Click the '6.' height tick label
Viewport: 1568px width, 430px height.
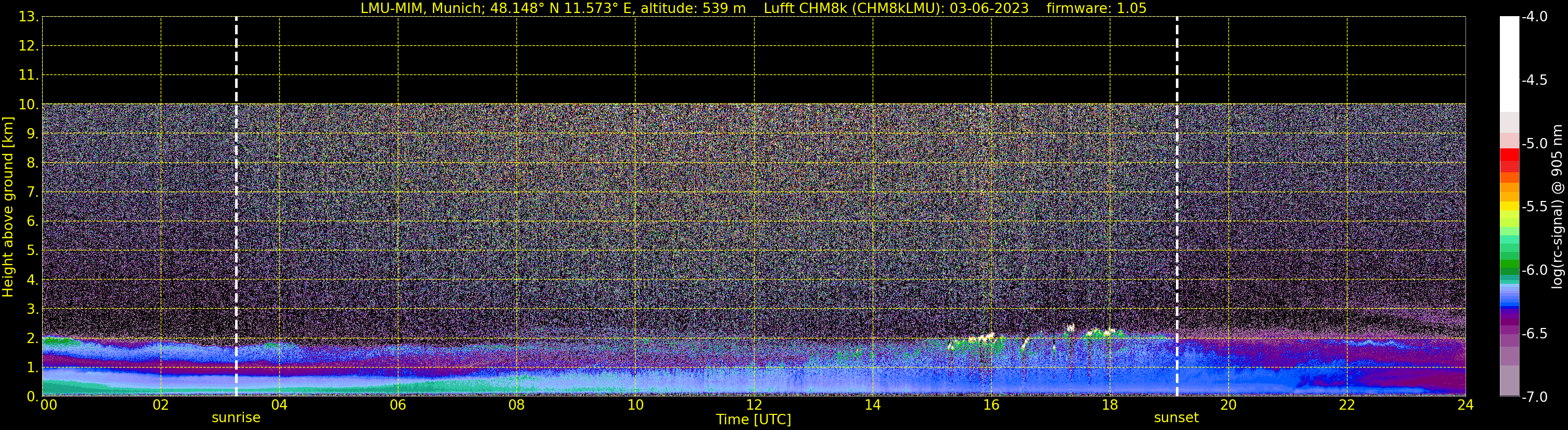coord(32,222)
